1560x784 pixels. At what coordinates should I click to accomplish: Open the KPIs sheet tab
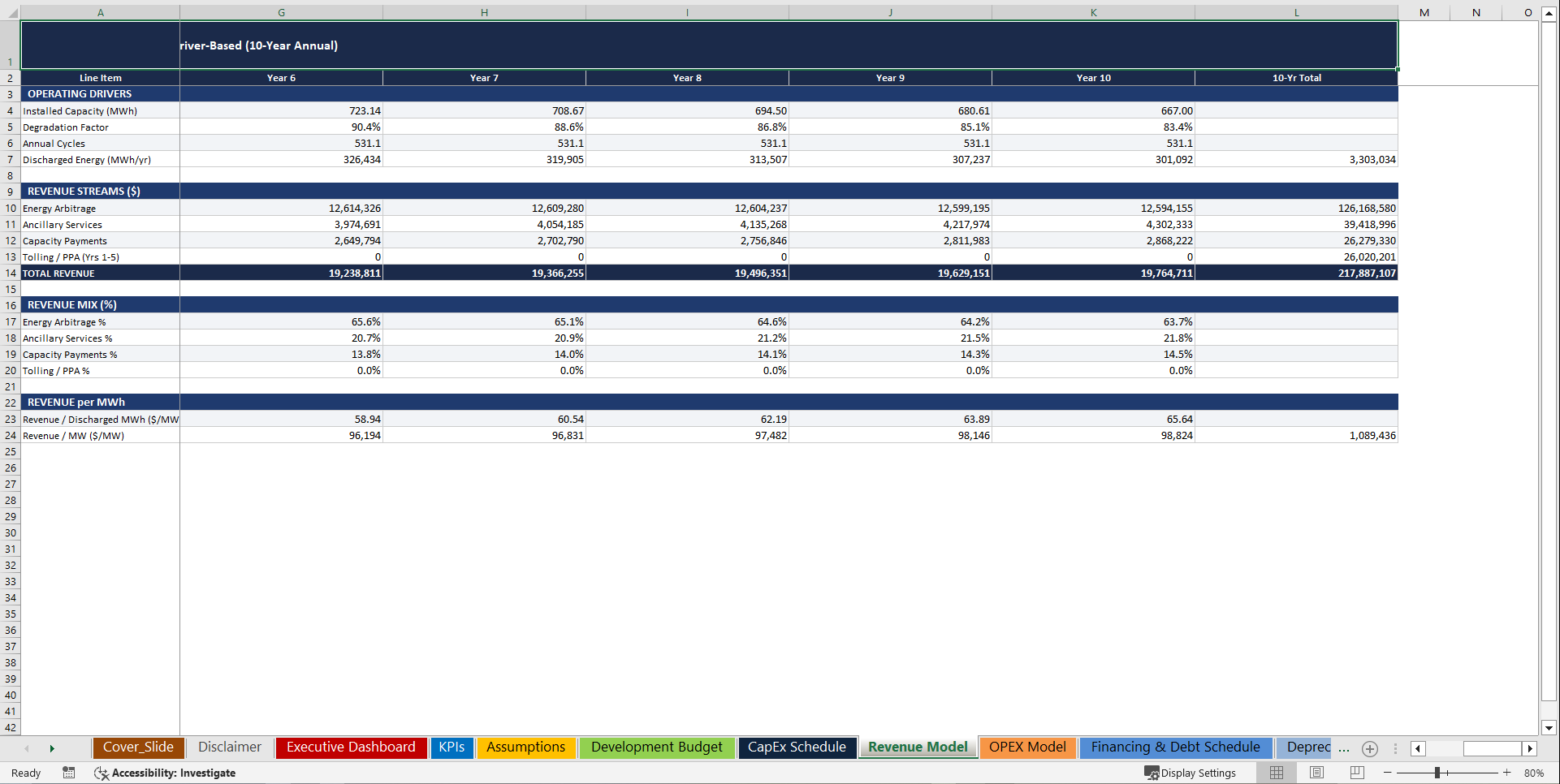click(x=452, y=747)
